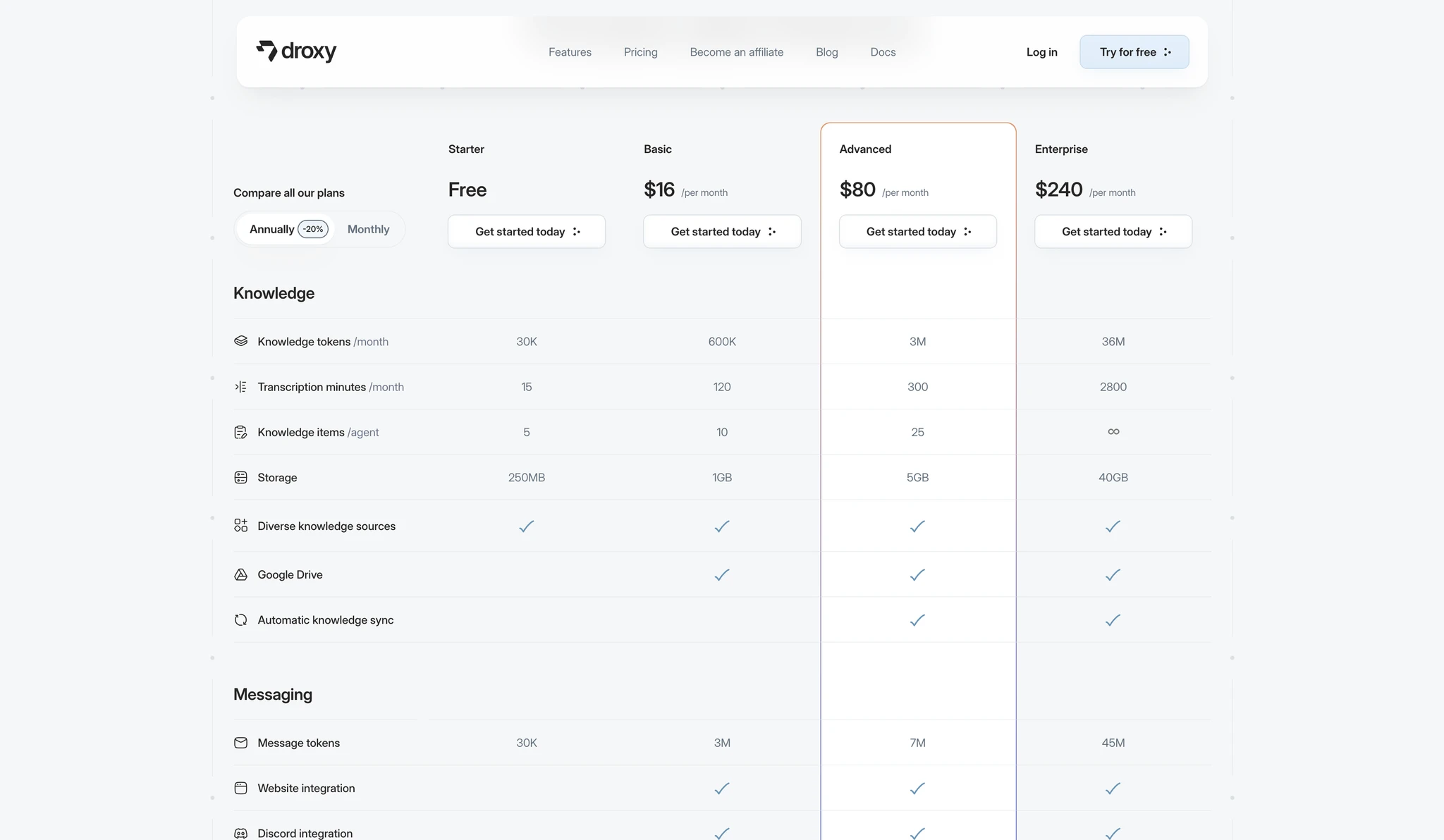The height and width of the screenshot is (840, 1444).
Task: Open the Features nav item
Action: [x=570, y=52]
